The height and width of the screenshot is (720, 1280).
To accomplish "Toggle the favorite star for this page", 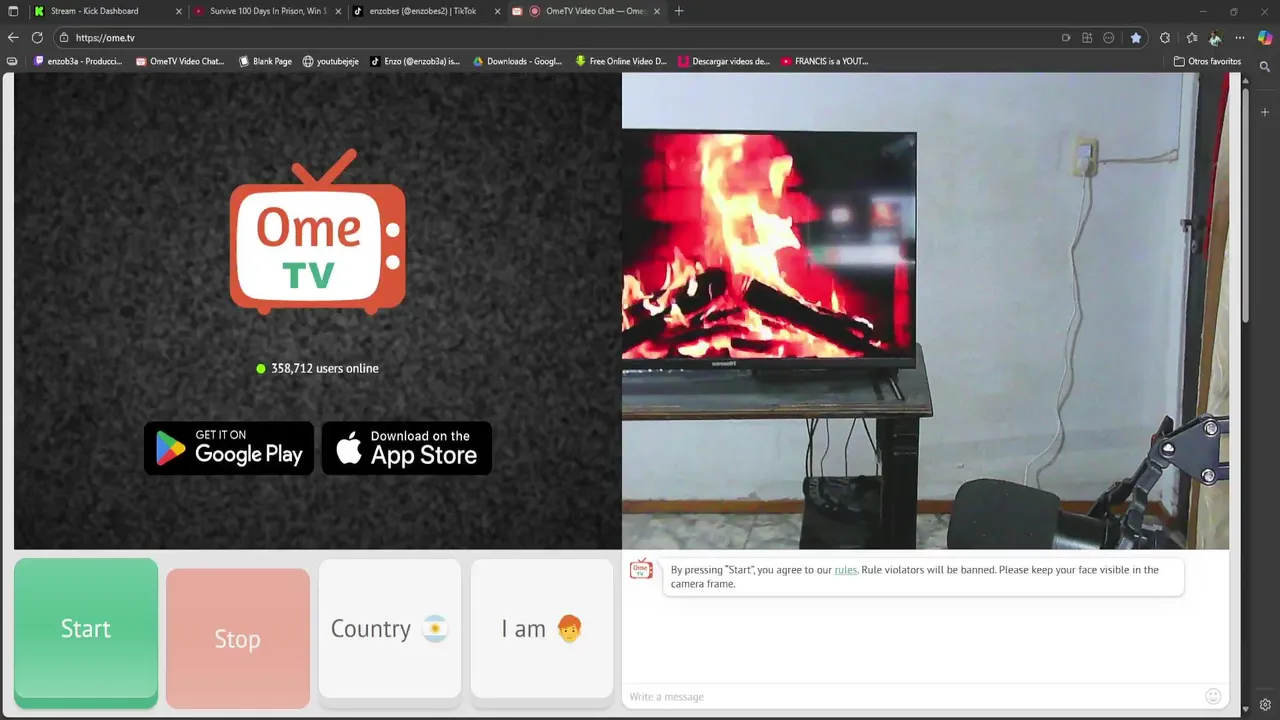I will (1136, 37).
